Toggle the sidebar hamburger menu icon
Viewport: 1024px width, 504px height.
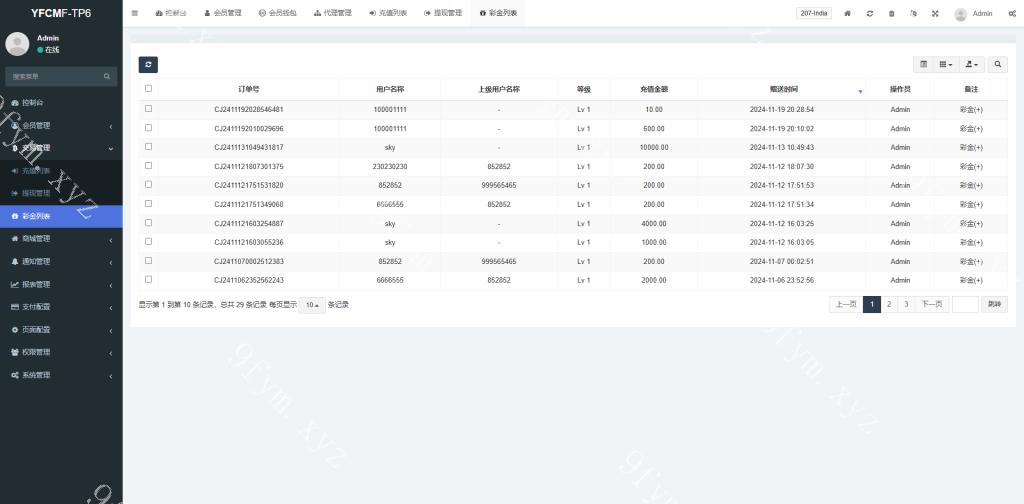click(x=135, y=13)
